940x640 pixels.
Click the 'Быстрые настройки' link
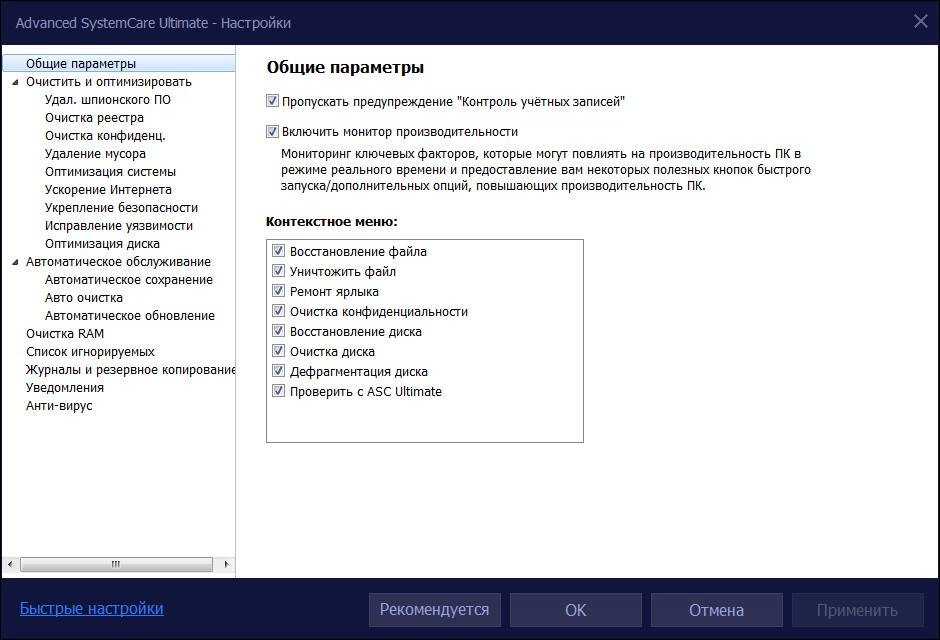tap(91, 608)
